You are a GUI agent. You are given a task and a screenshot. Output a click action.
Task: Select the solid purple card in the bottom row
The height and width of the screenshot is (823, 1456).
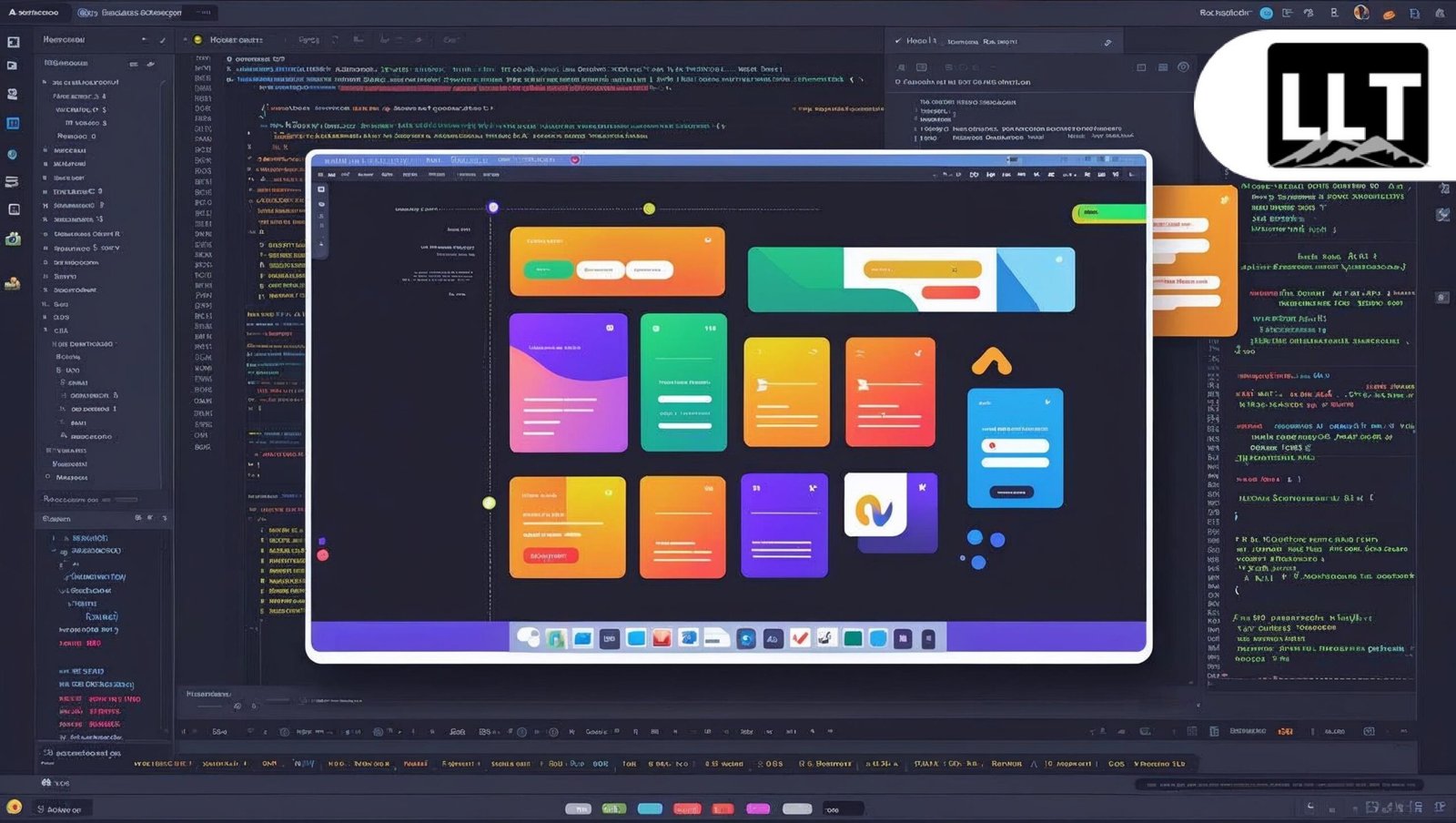point(784,525)
